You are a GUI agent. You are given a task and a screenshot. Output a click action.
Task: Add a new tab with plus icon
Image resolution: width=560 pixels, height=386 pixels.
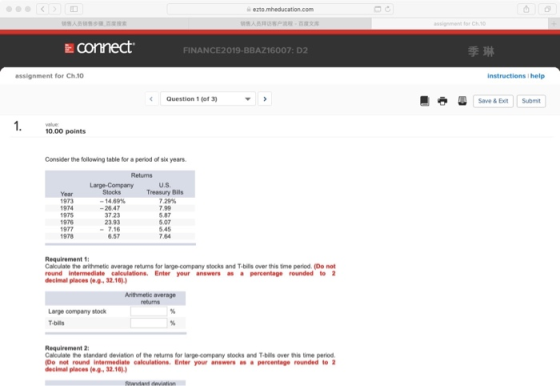(554, 24)
